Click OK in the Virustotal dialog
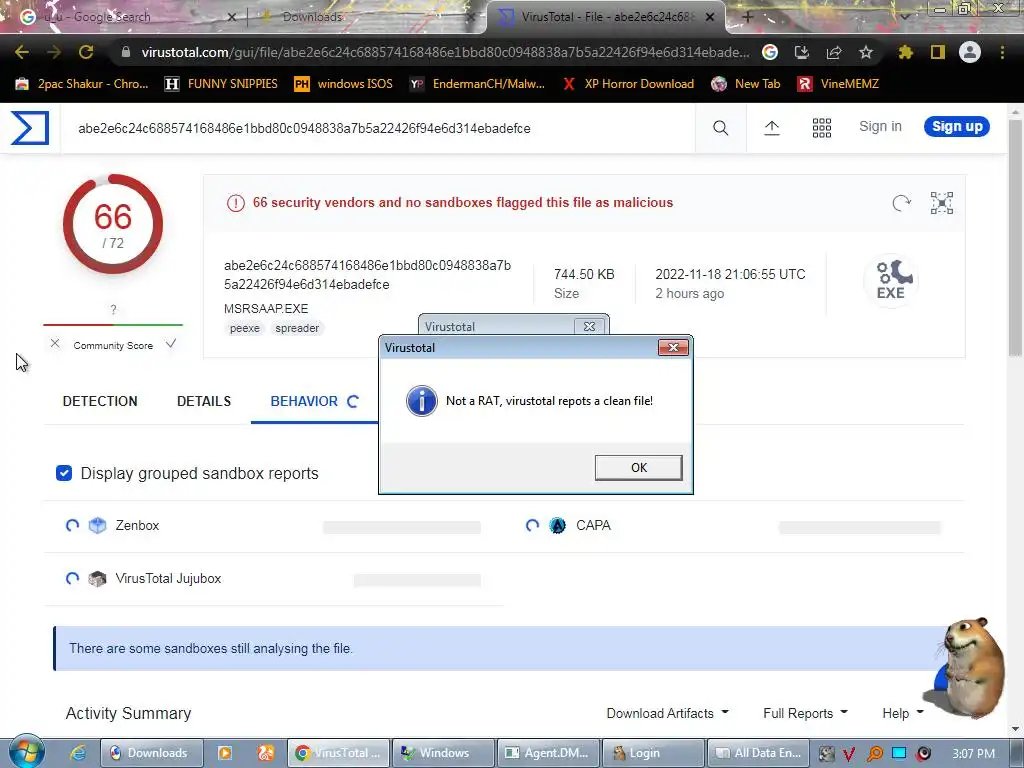Viewport: 1024px width, 768px height. 639,468
